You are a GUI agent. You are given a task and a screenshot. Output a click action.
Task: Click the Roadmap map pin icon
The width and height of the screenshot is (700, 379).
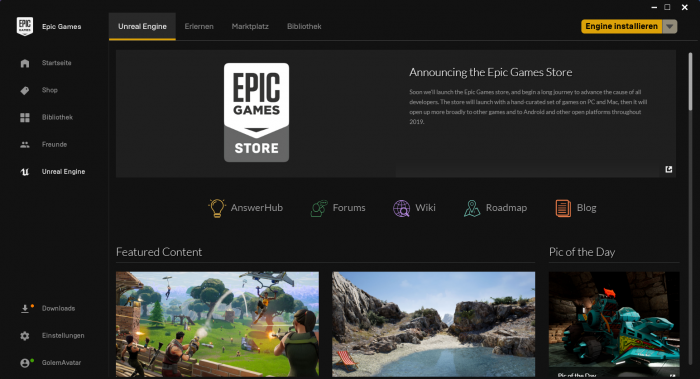click(472, 208)
